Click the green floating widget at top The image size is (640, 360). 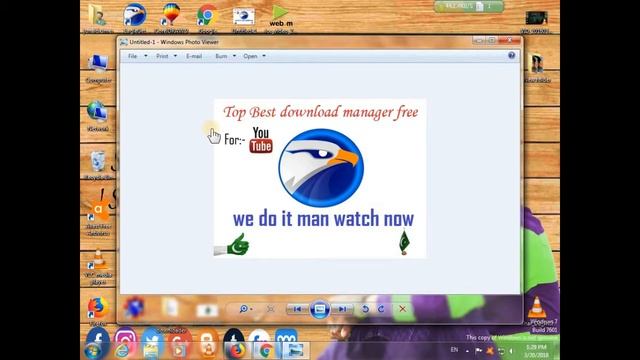469,6
